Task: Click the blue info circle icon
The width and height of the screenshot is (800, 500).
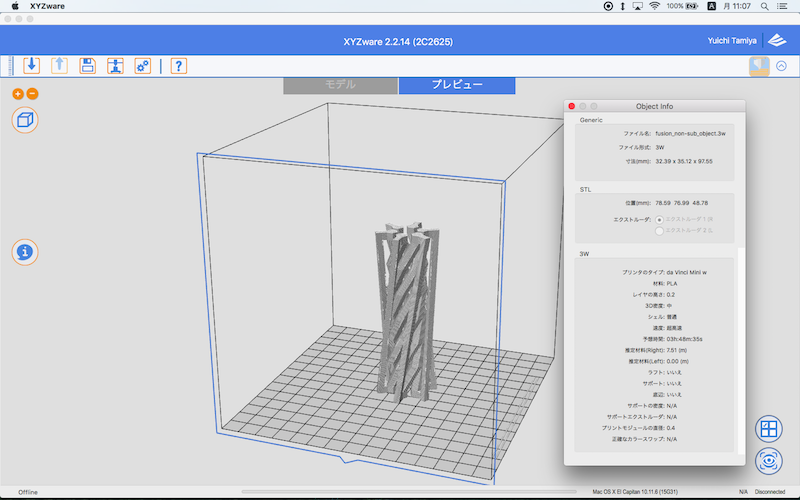Action: [25, 252]
